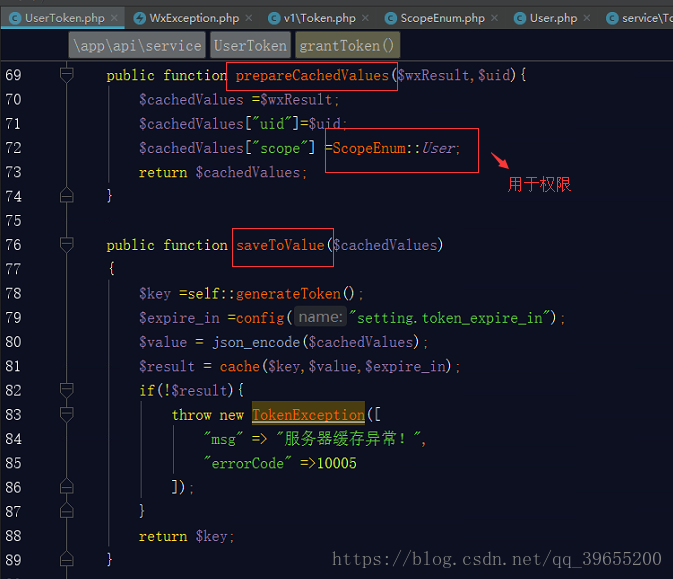This screenshot has width=673, height=579.
Task: Click fold end marker at line 87
Action: click(x=67, y=511)
